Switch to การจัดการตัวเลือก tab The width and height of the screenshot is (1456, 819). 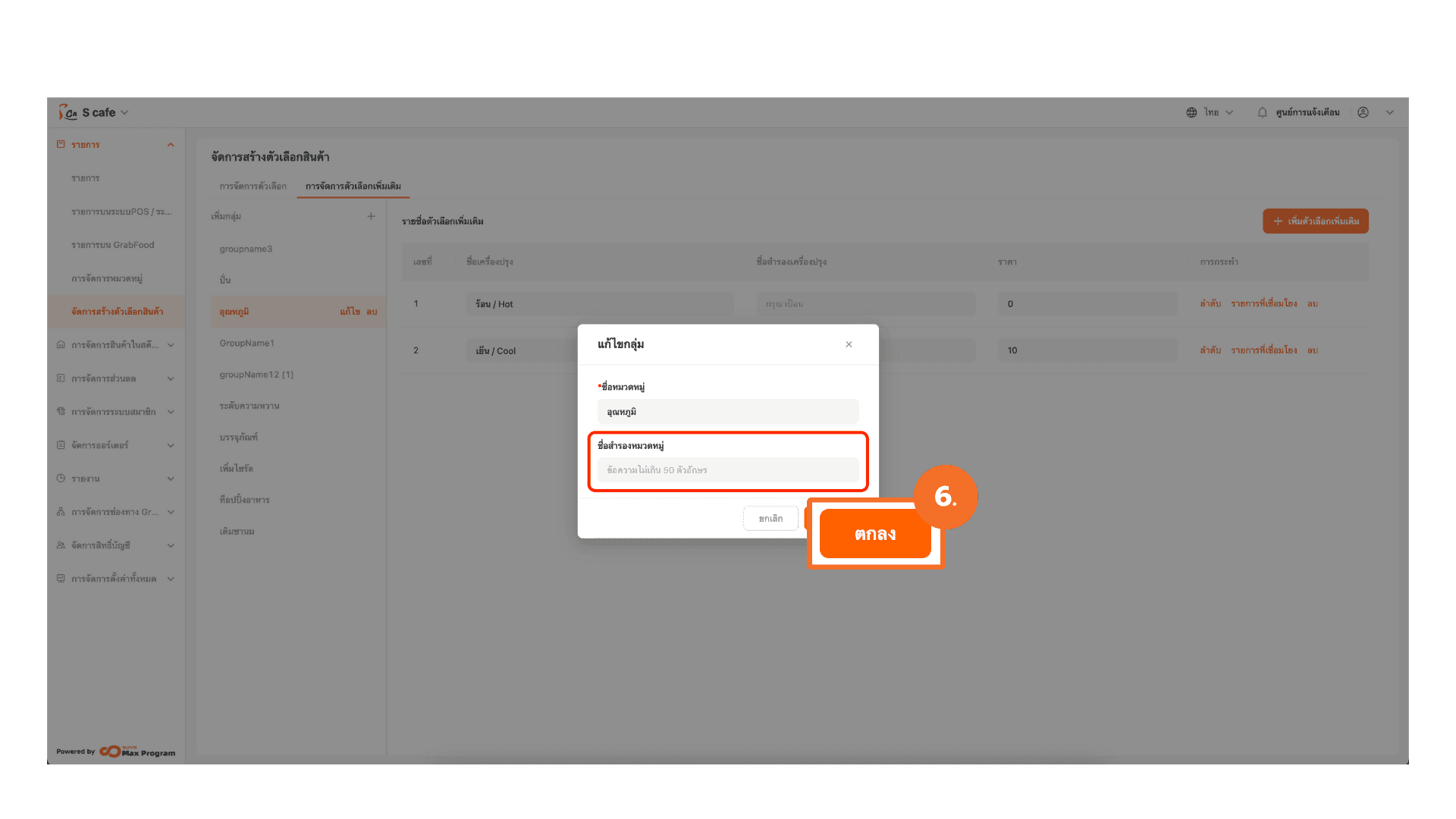coord(253,186)
